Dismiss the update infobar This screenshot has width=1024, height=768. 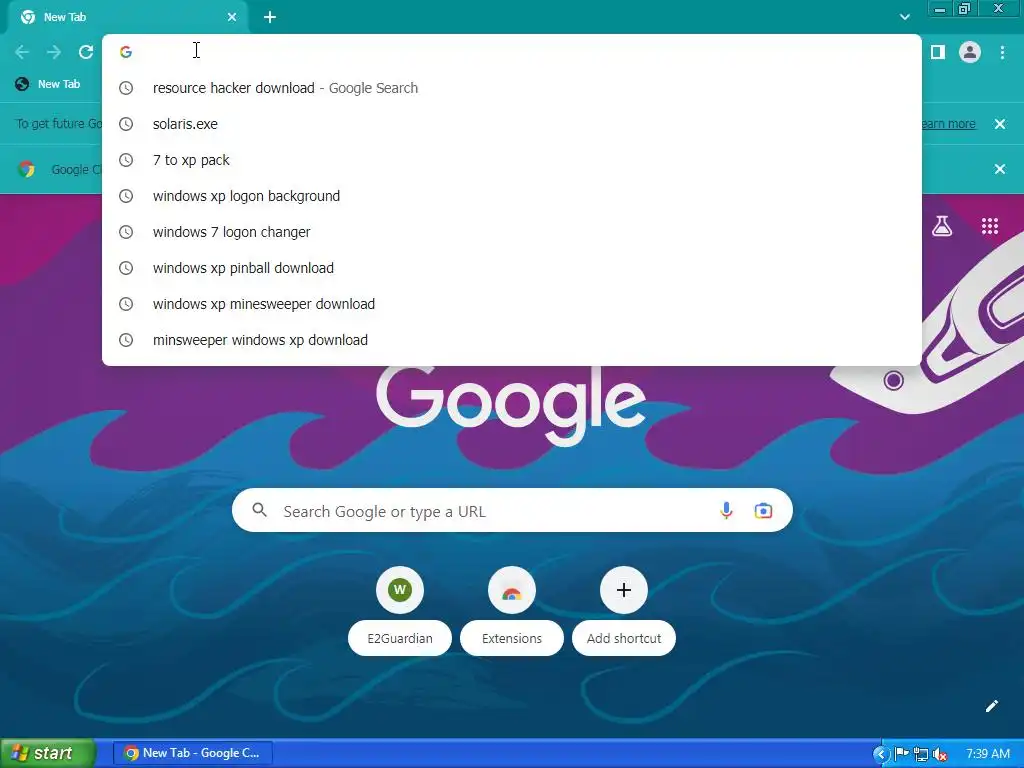(x=1000, y=123)
